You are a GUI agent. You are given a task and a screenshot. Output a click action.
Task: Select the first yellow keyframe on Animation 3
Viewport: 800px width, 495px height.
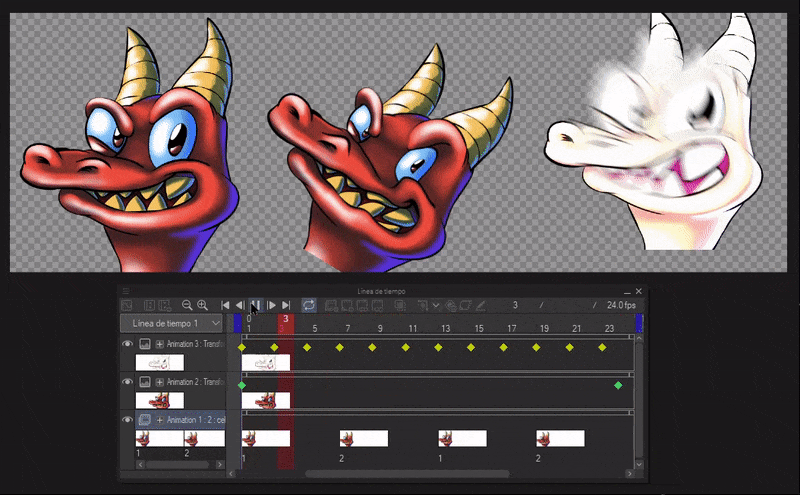tap(242, 348)
